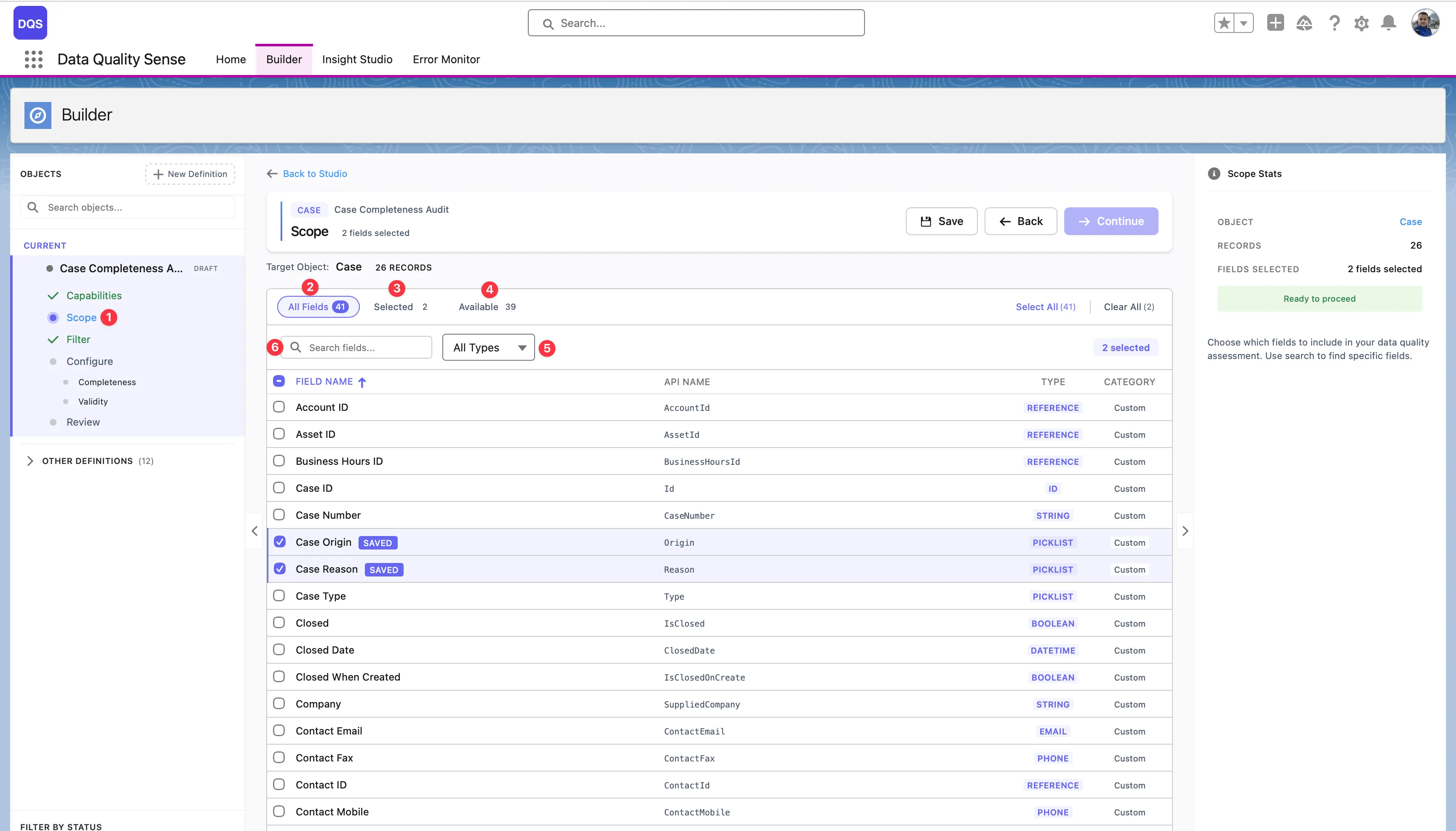Click the Save button
This screenshot has height=831, width=1456.
[941, 221]
